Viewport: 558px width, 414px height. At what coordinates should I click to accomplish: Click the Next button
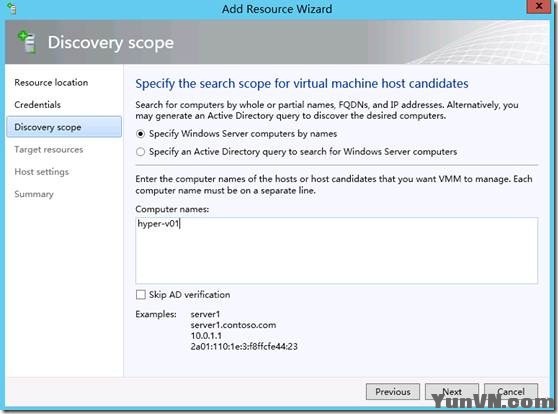click(452, 392)
